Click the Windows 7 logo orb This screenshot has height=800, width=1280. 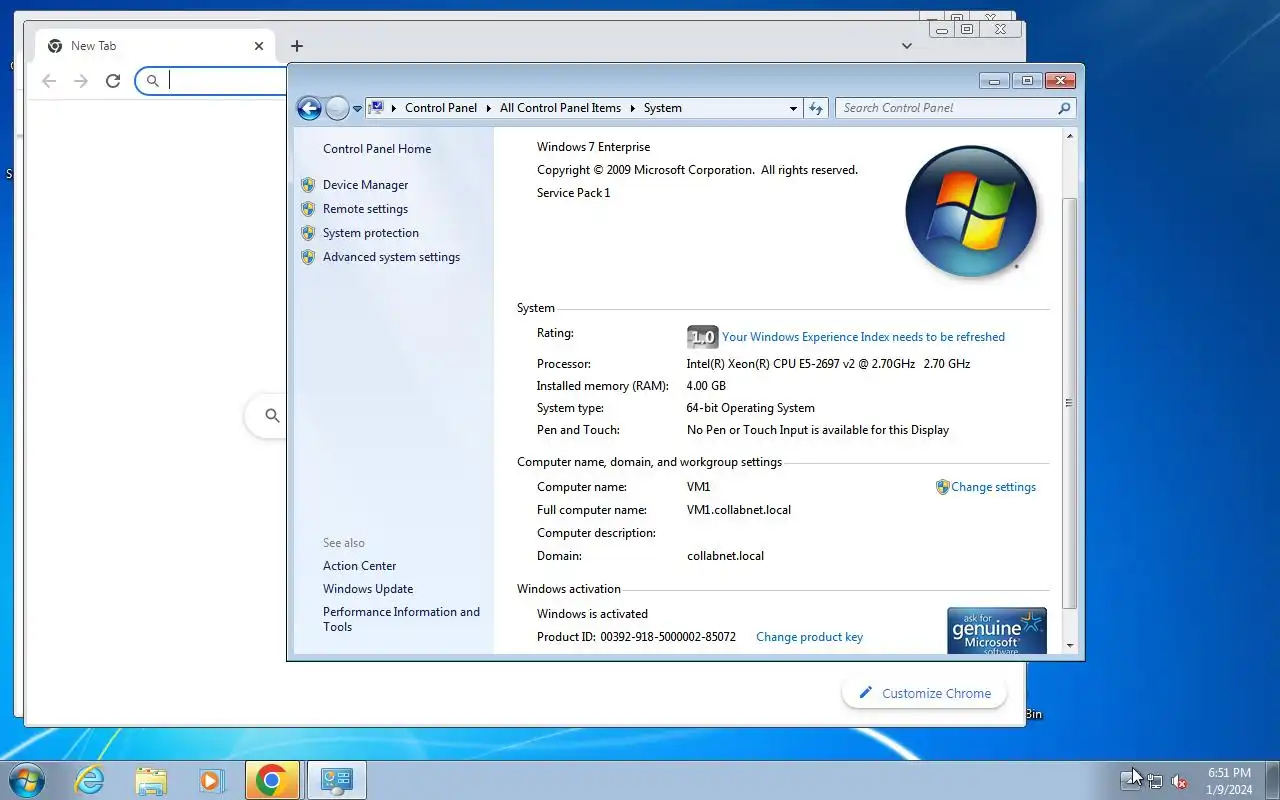[x=971, y=212]
